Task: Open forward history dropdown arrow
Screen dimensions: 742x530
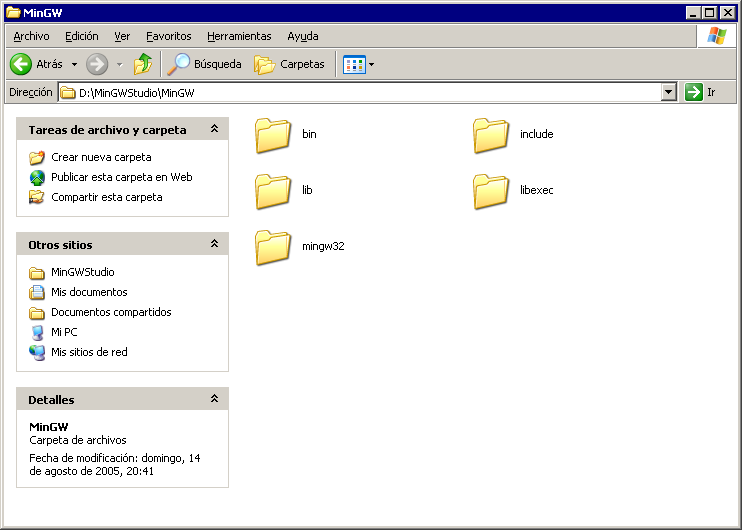Action: (x=120, y=64)
